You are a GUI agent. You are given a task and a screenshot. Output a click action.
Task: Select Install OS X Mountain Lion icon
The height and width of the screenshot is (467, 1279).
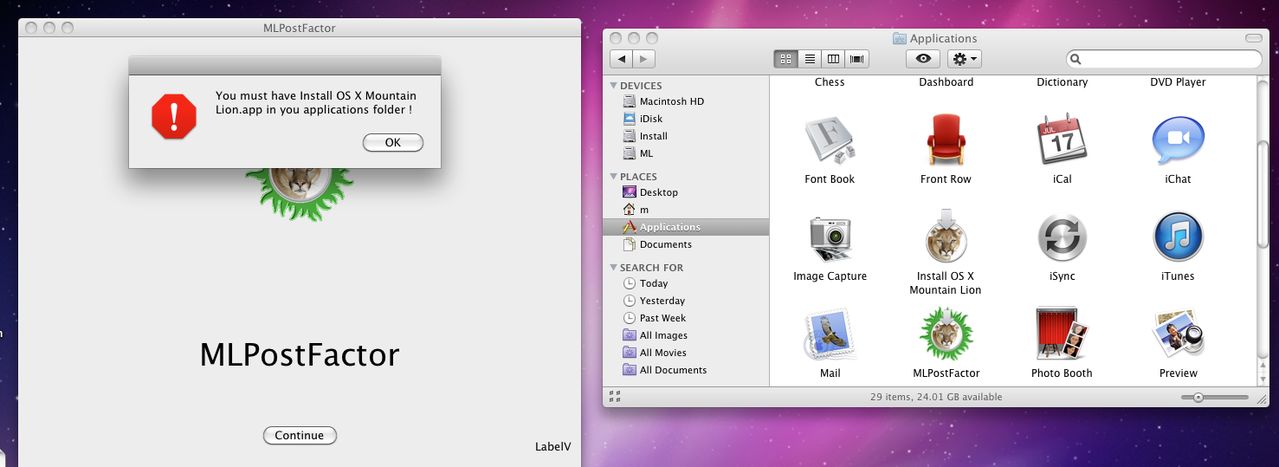click(x=946, y=238)
